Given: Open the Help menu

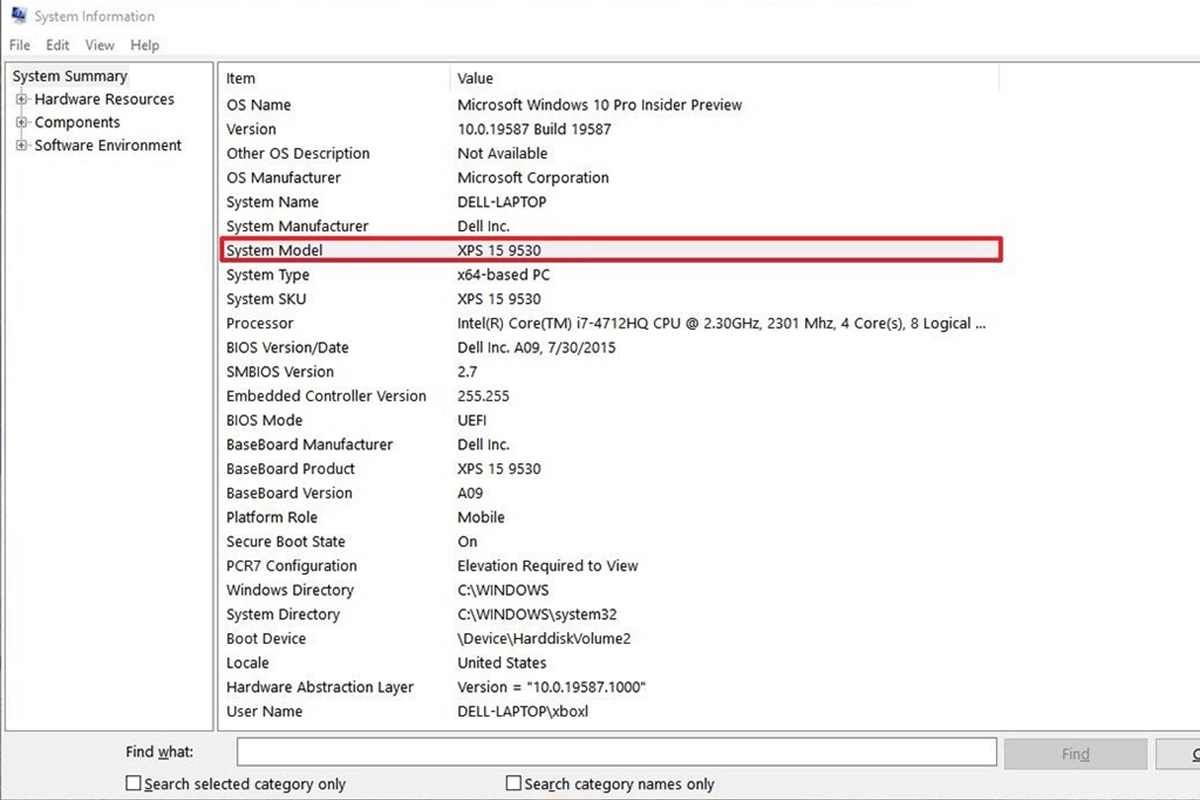Looking at the screenshot, I should pos(145,45).
